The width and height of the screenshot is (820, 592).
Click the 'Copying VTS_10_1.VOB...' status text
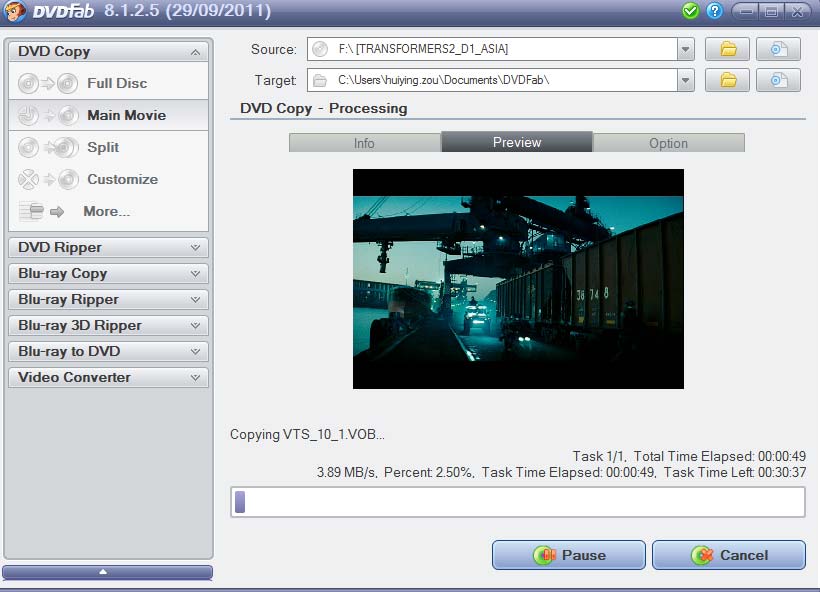308,435
